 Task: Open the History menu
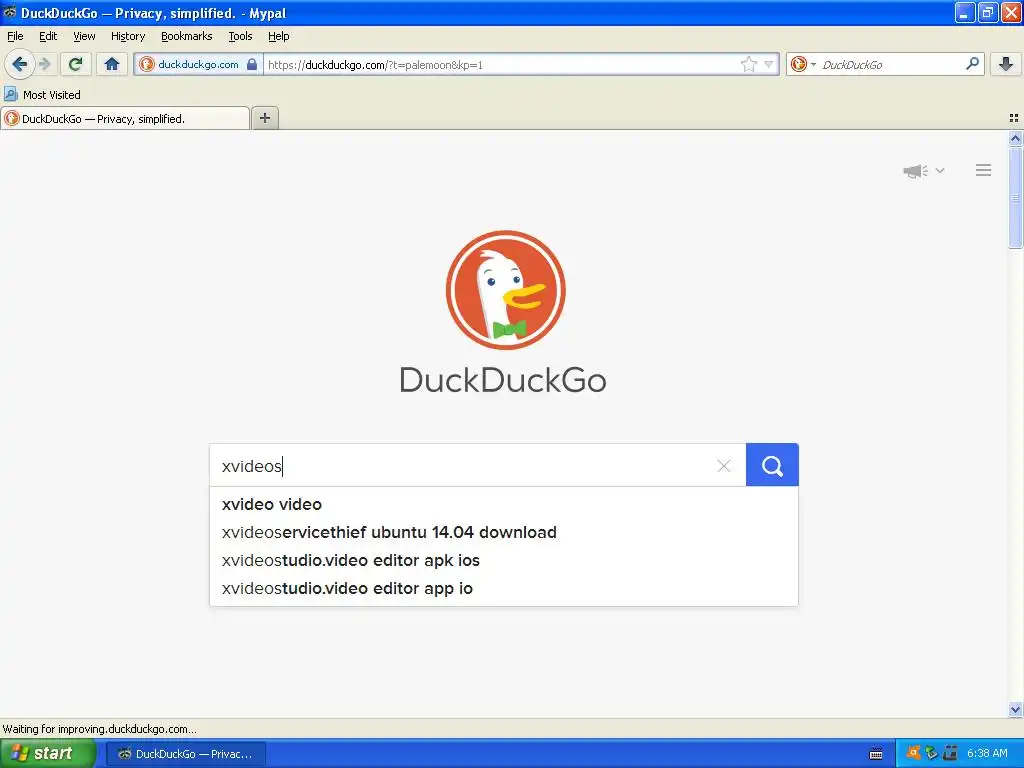coord(128,36)
